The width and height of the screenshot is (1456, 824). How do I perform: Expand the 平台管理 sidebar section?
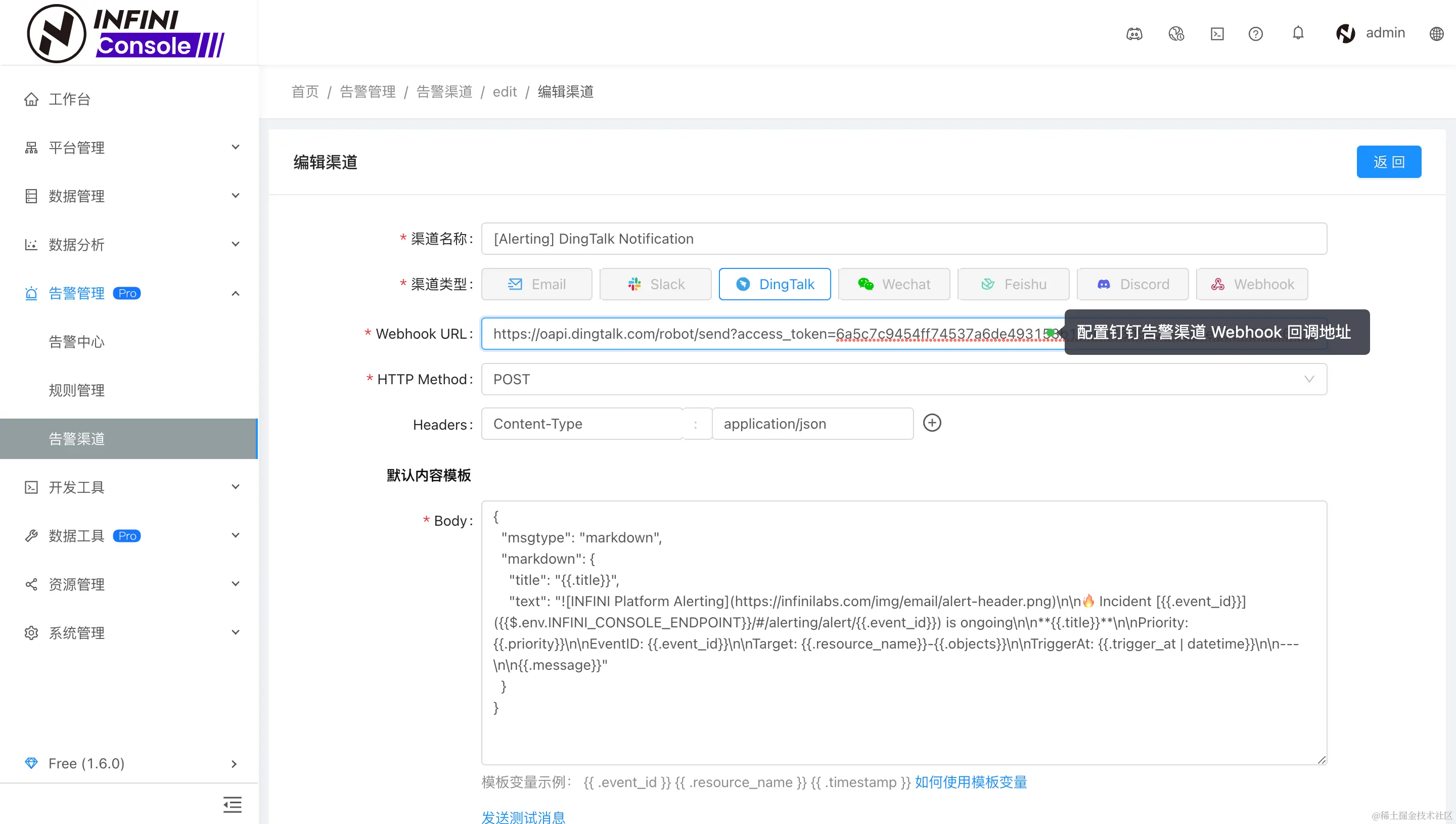click(76, 147)
